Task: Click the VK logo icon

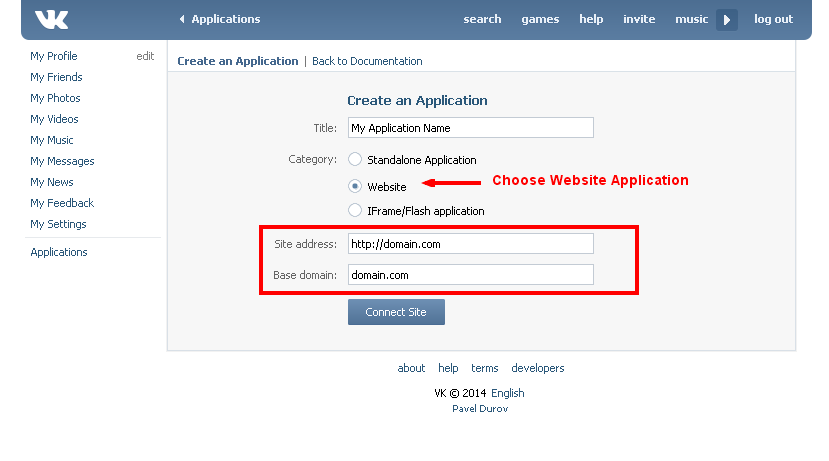Action: (51, 19)
